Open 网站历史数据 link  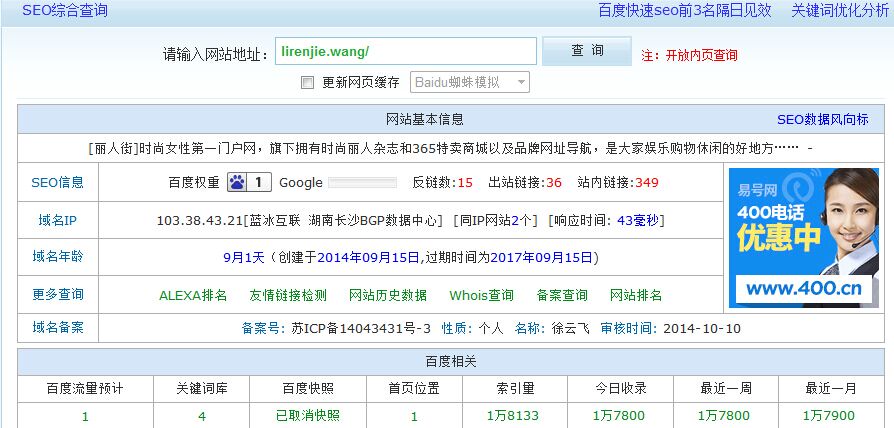pyautogui.click(x=388, y=295)
